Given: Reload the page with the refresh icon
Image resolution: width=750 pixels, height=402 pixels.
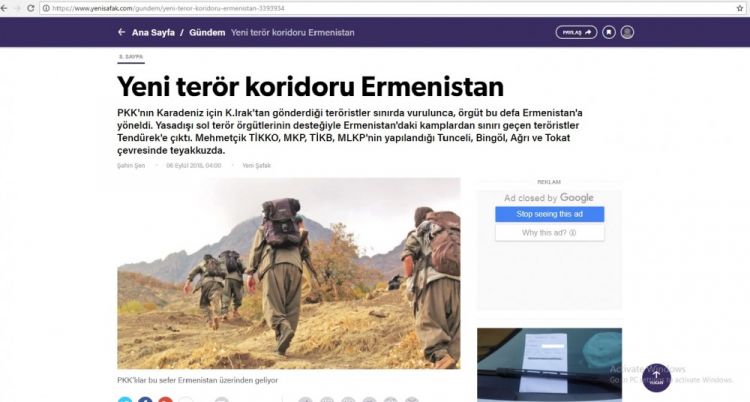Looking at the screenshot, I should pyautogui.click(x=31, y=8).
